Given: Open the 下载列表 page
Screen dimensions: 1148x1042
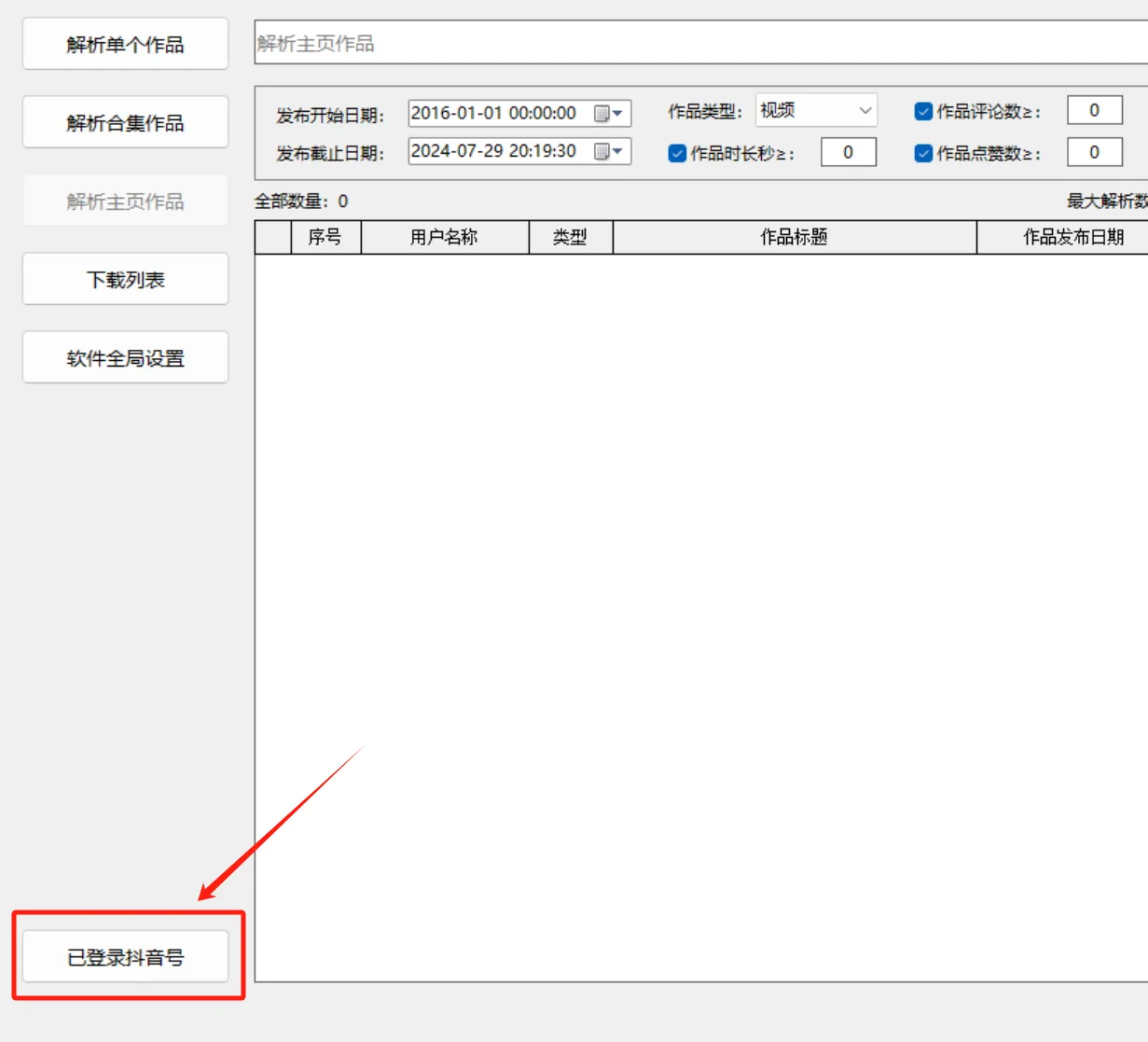Looking at the screenshot, I should [125, 279].
